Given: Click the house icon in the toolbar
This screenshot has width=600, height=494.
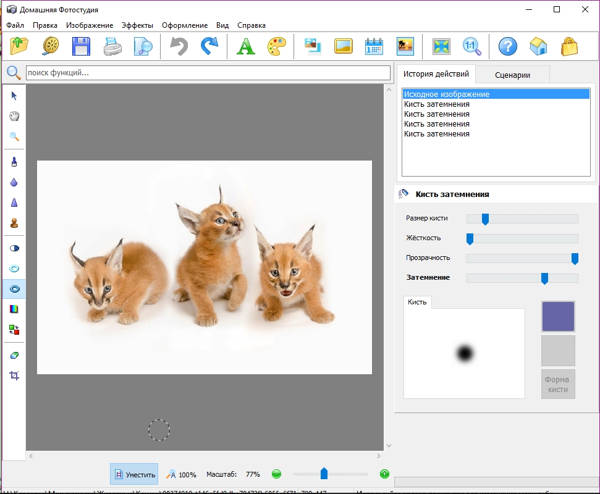Looking at the screenshot, I should click(x=538, y=46).
